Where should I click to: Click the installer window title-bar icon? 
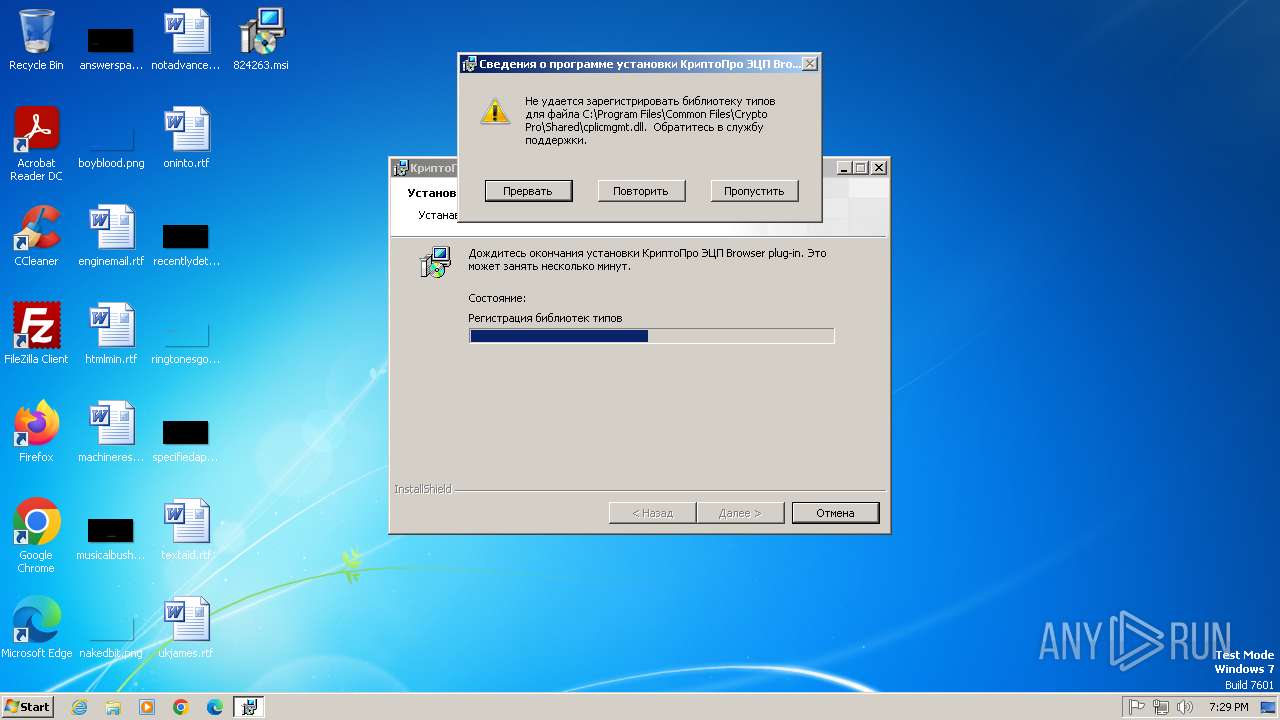coord(401,168)
